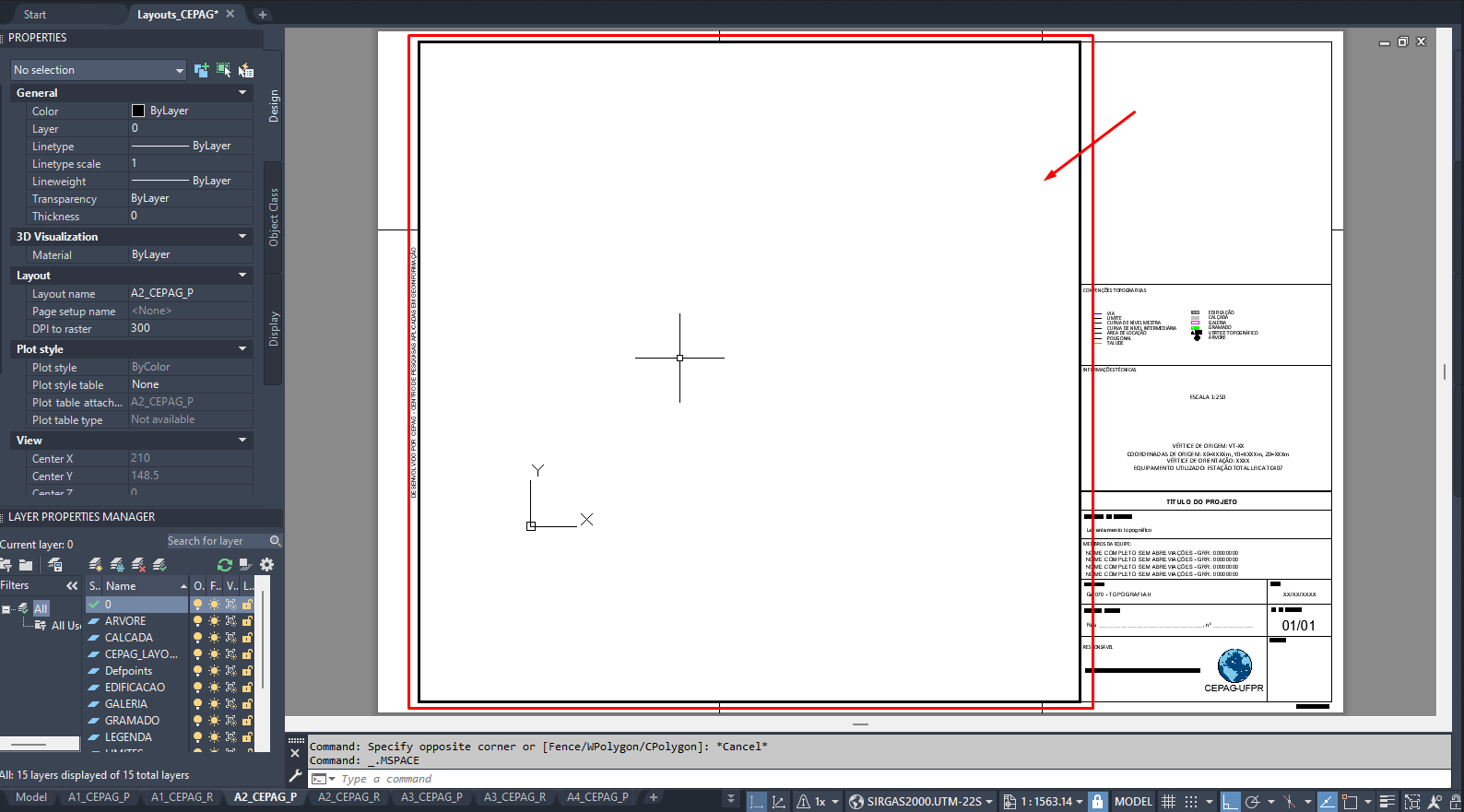
Task: Click New Group Filter folder icon
Action: [26, 564]
